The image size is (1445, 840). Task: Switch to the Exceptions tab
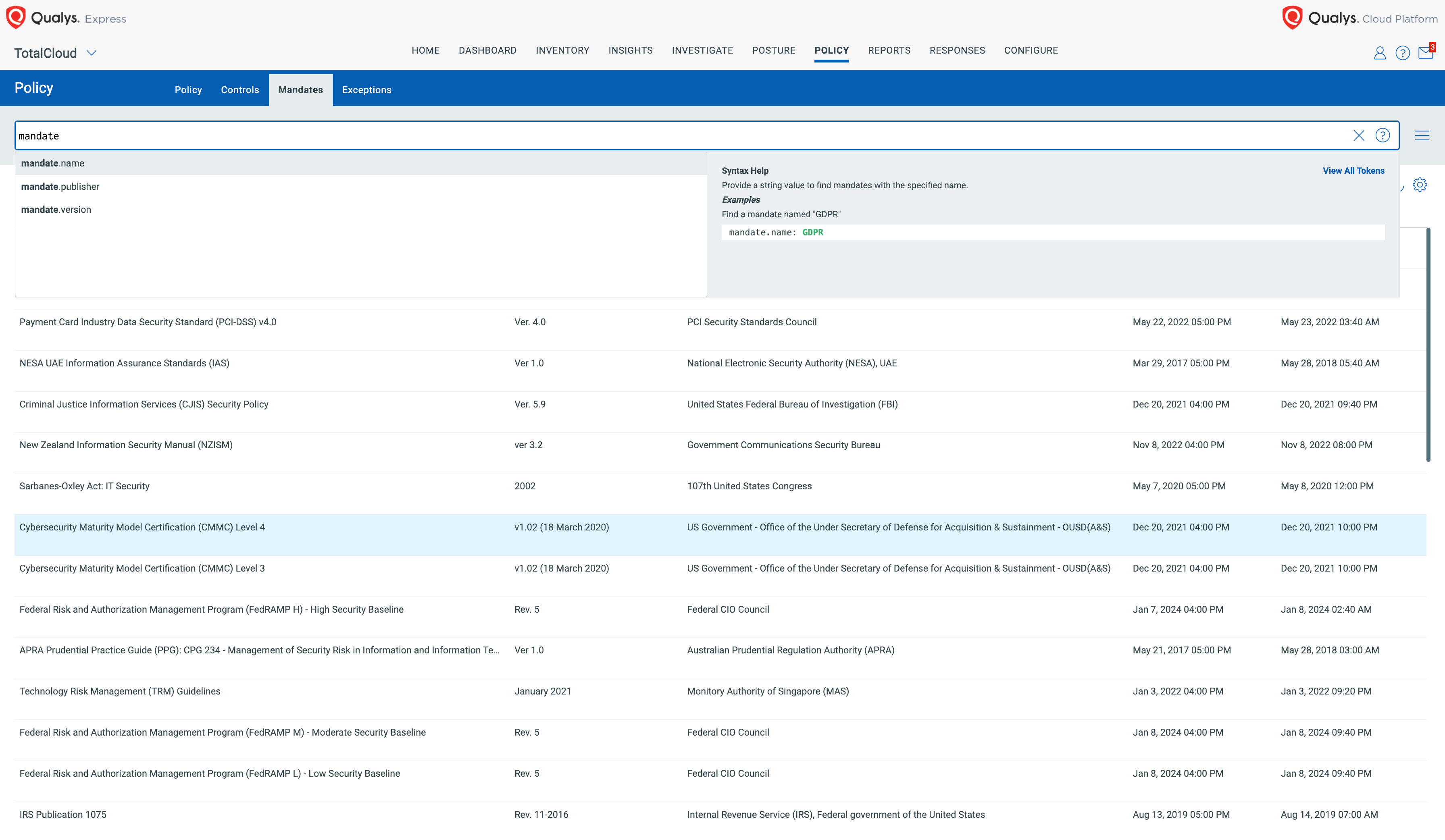[366, 90]
